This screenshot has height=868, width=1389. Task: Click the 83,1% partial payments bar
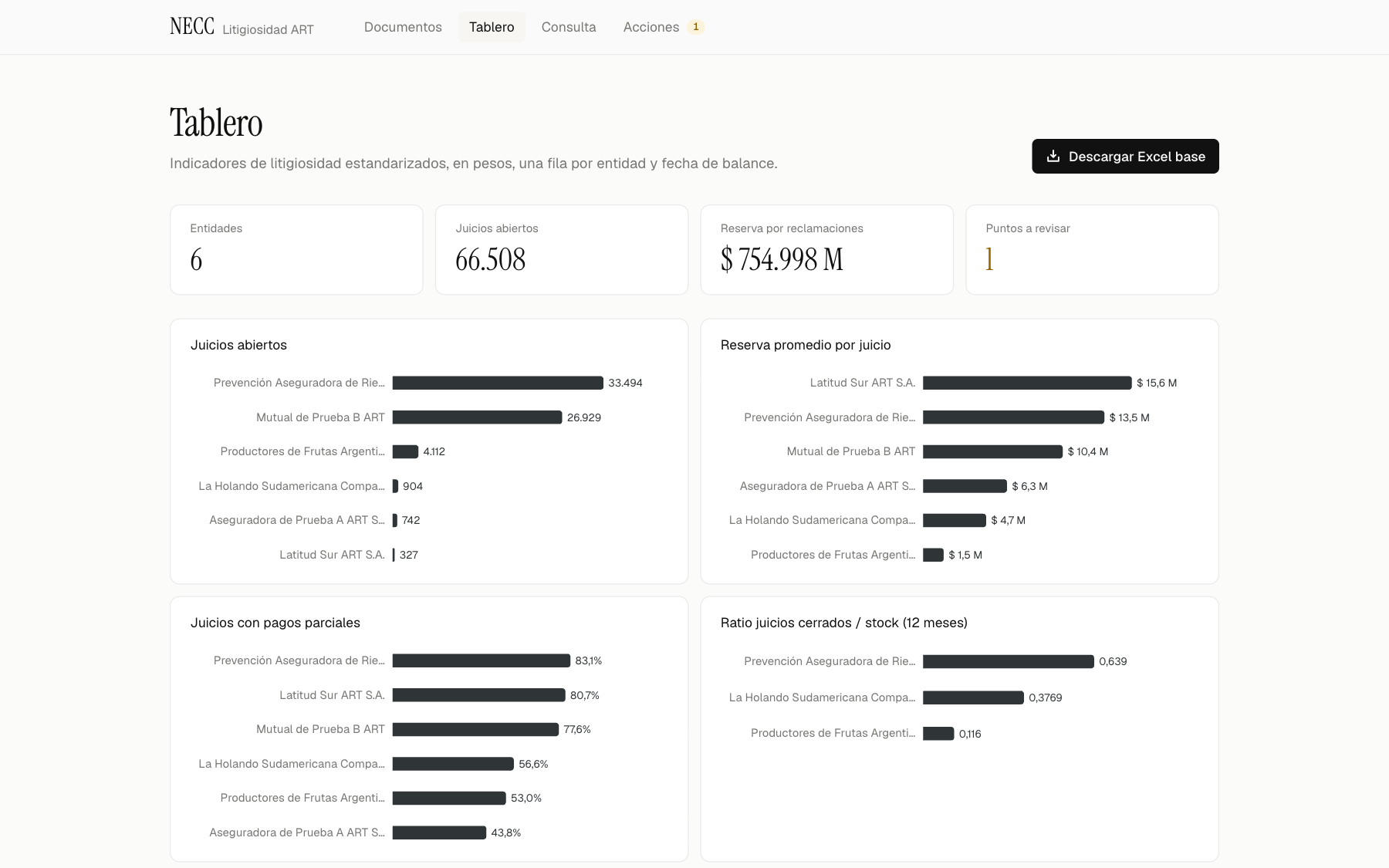482,660
